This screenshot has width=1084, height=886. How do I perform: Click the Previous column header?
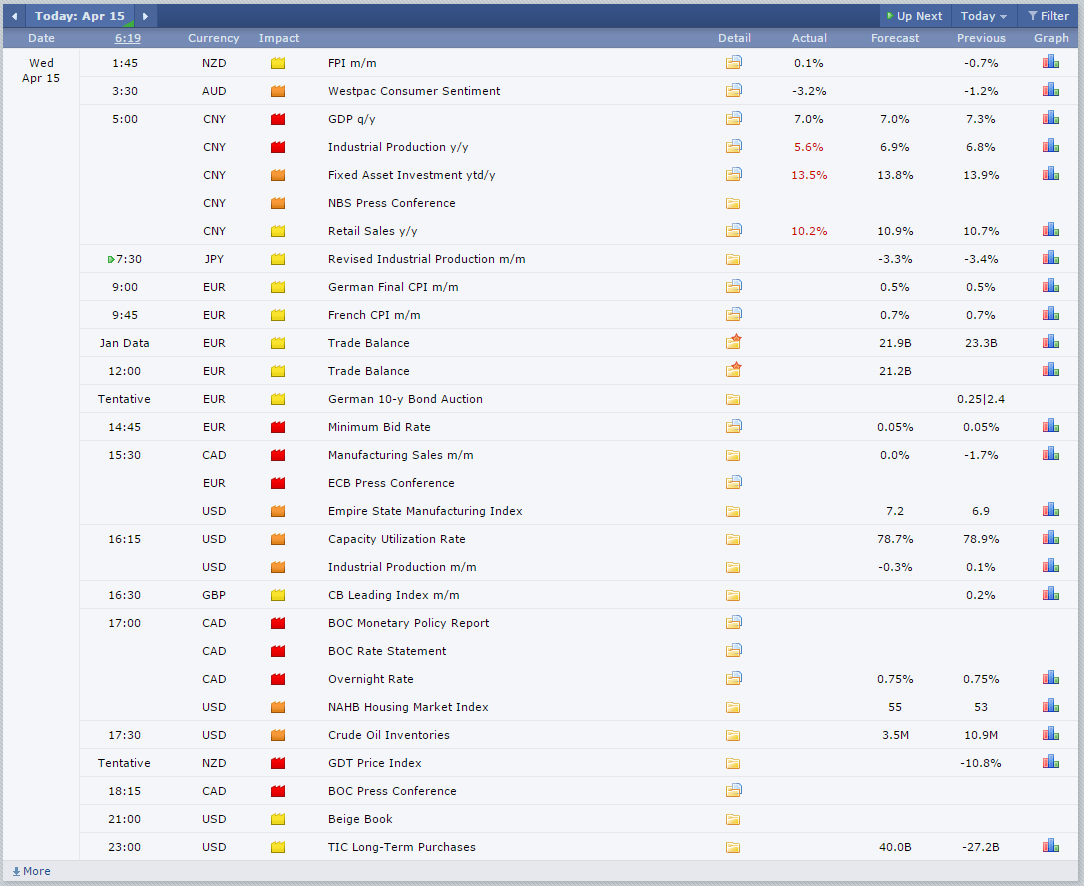(981, 38)
